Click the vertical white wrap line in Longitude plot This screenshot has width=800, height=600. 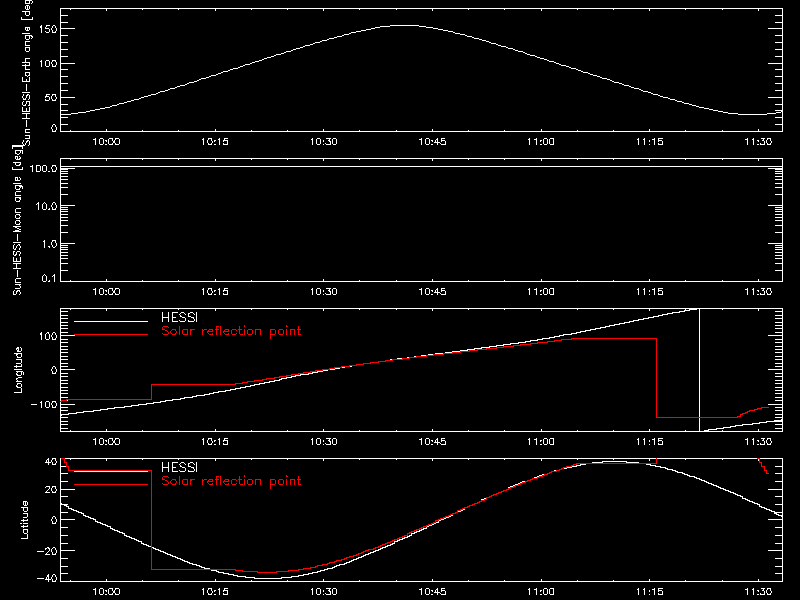point(699,370)
